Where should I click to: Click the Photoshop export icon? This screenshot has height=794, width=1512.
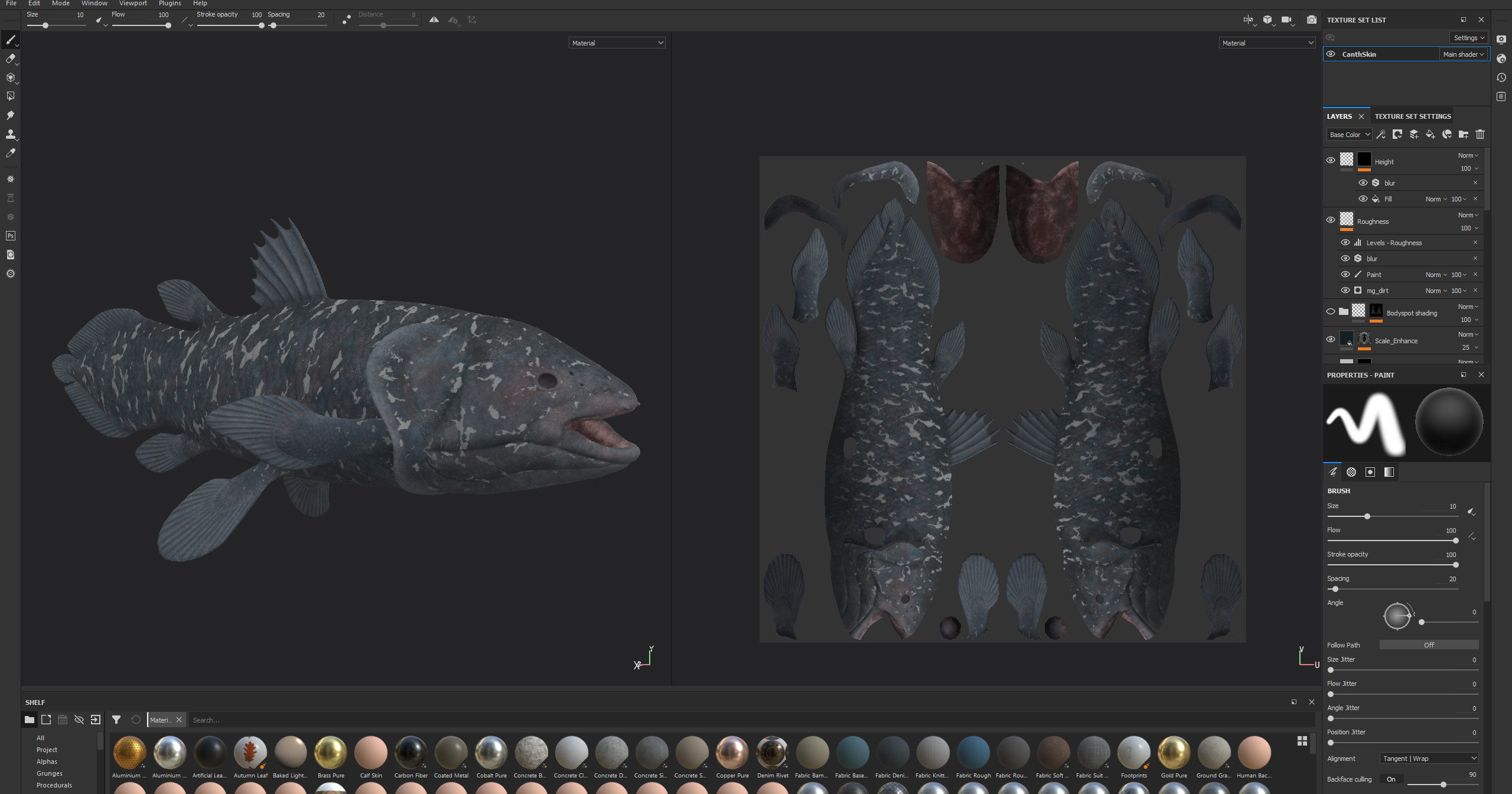tap(10, 236)
